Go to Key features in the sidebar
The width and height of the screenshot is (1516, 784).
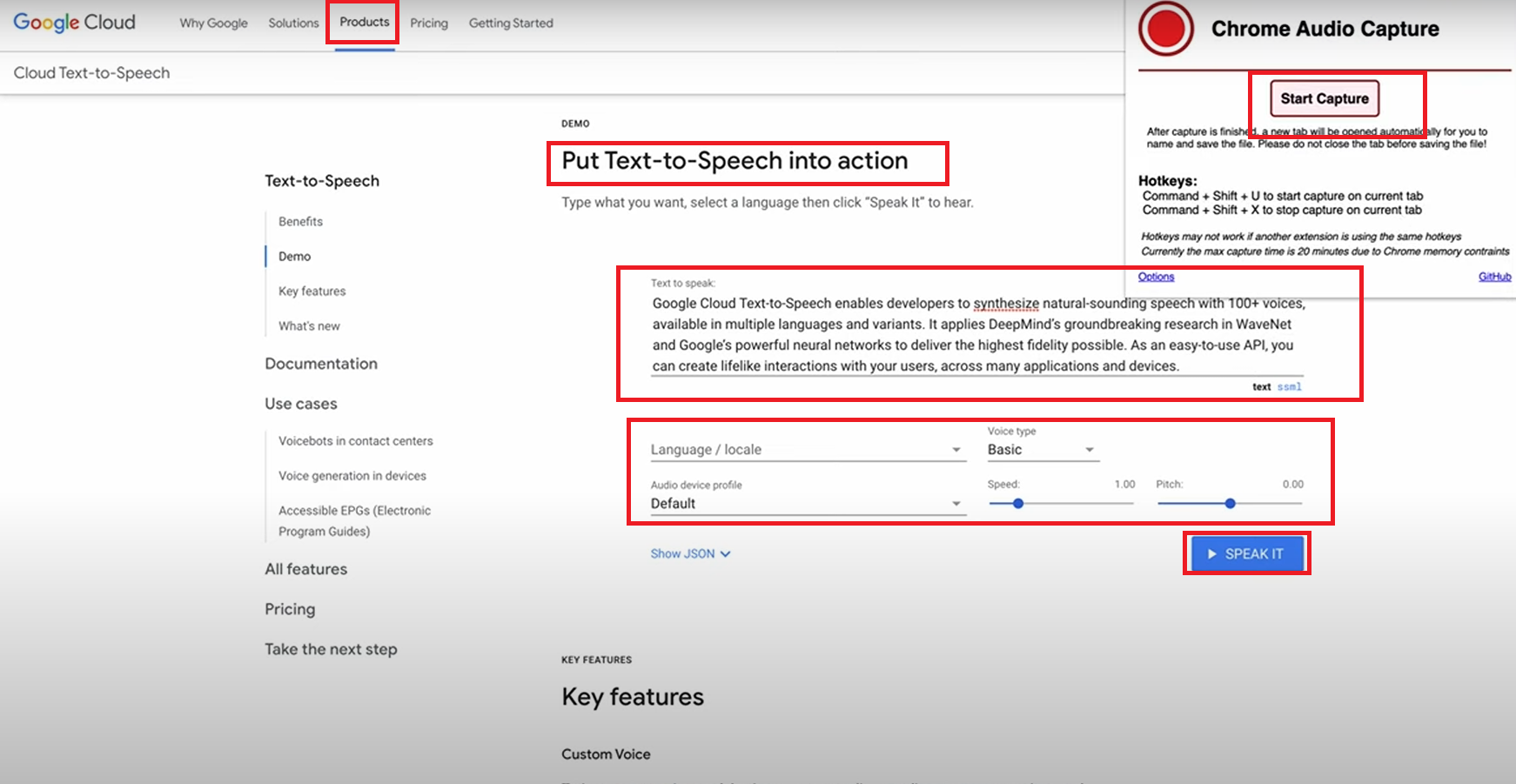point(312,291)
